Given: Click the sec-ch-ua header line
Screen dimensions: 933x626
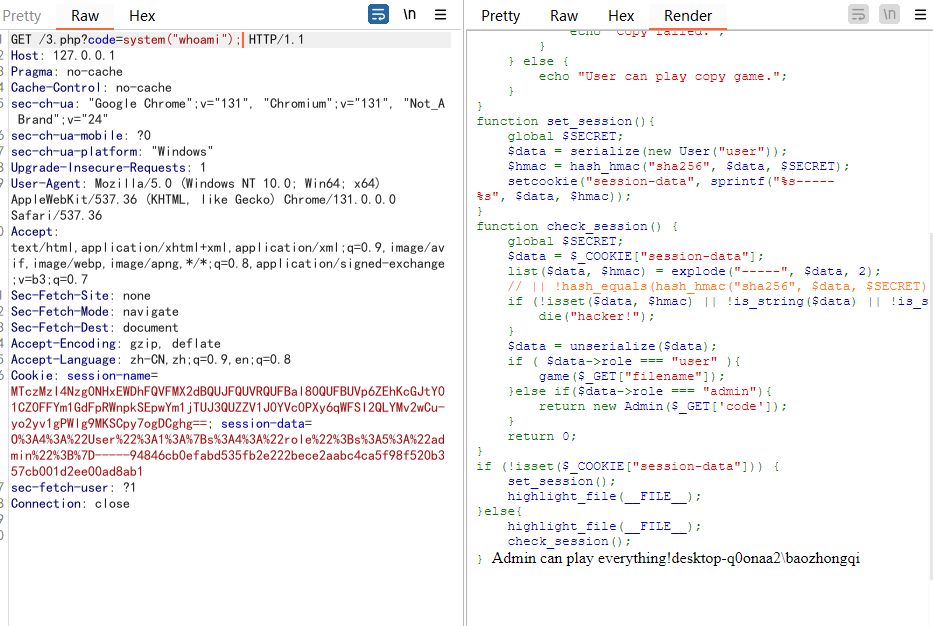Looking at the screenshot, I should (x=228, y=111).
